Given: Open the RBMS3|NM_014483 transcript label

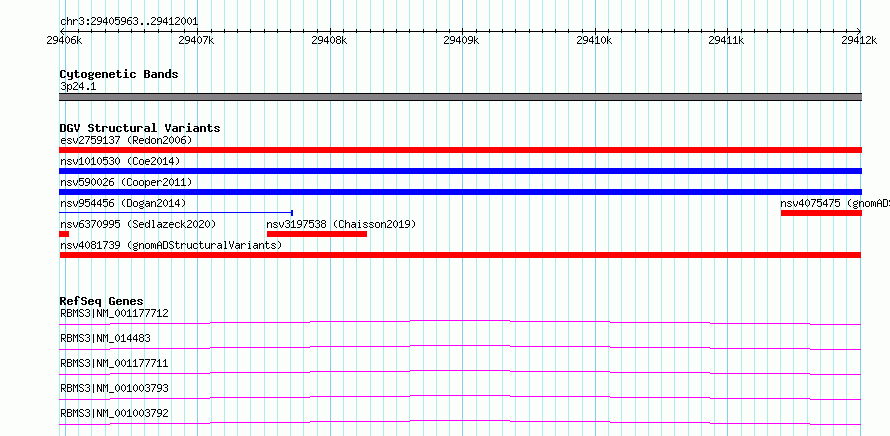Looking at the screenshot, I should pos(105,338).
